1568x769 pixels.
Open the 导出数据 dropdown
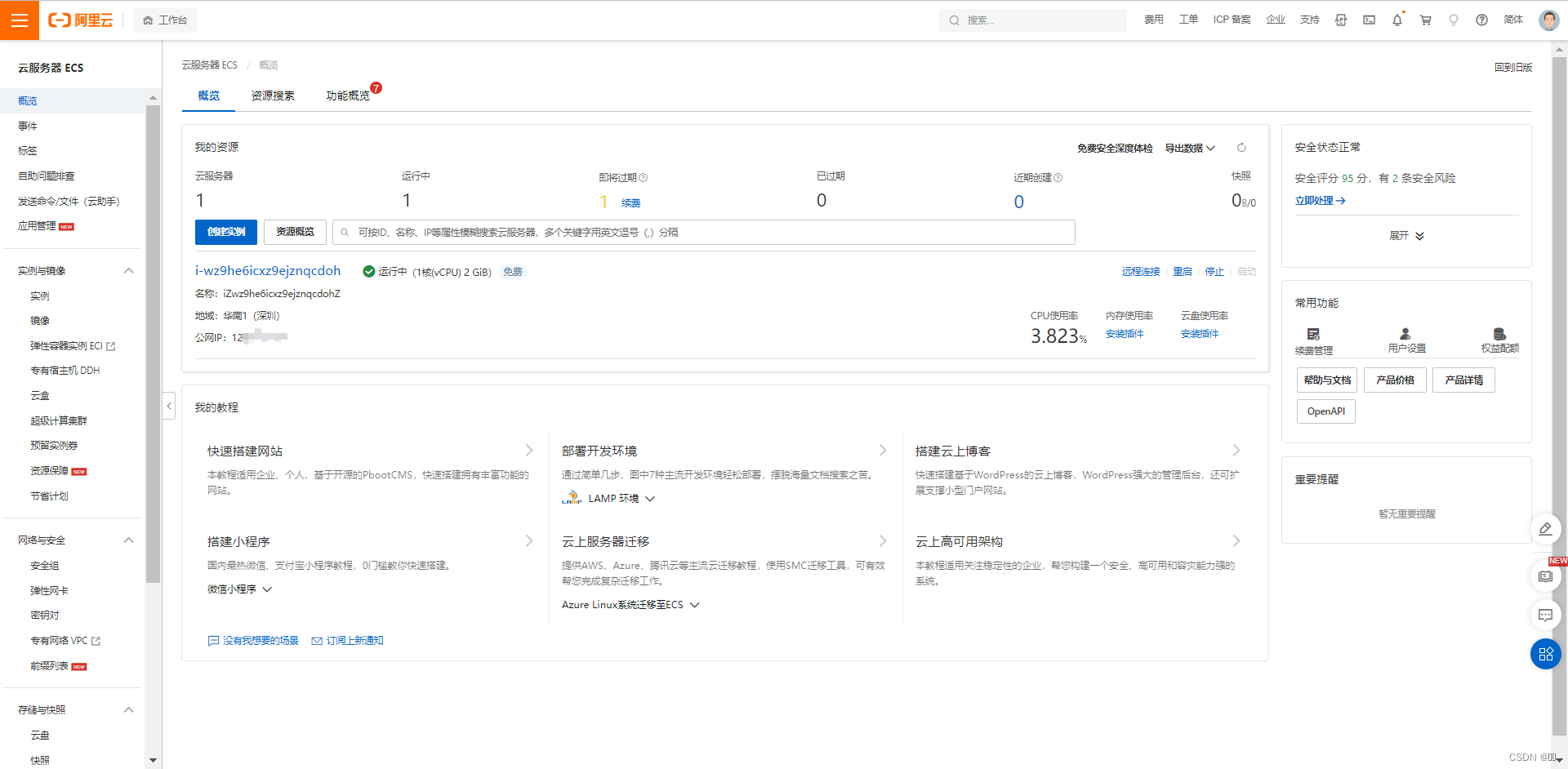pyautogui.click(x=1190, y=148)
